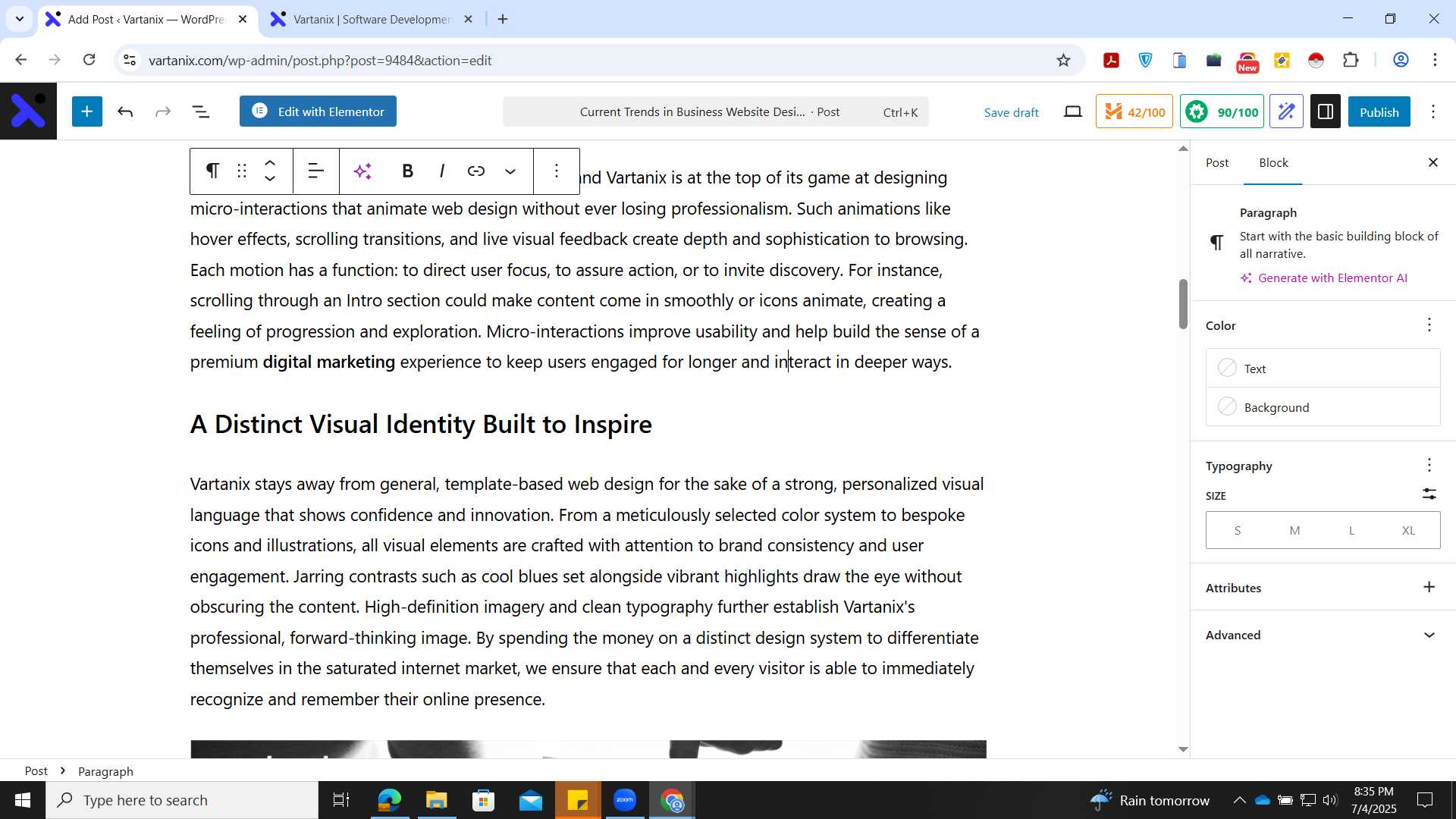
Task: Click heading A Distinct Visual Identity
Action: click(421, 425)
